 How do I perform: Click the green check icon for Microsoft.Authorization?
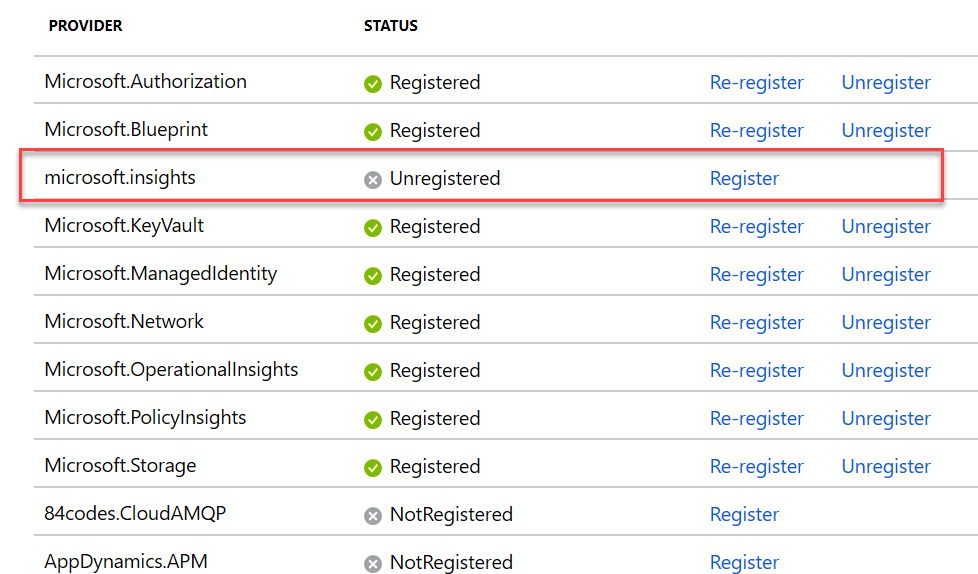tap(373, 84)
